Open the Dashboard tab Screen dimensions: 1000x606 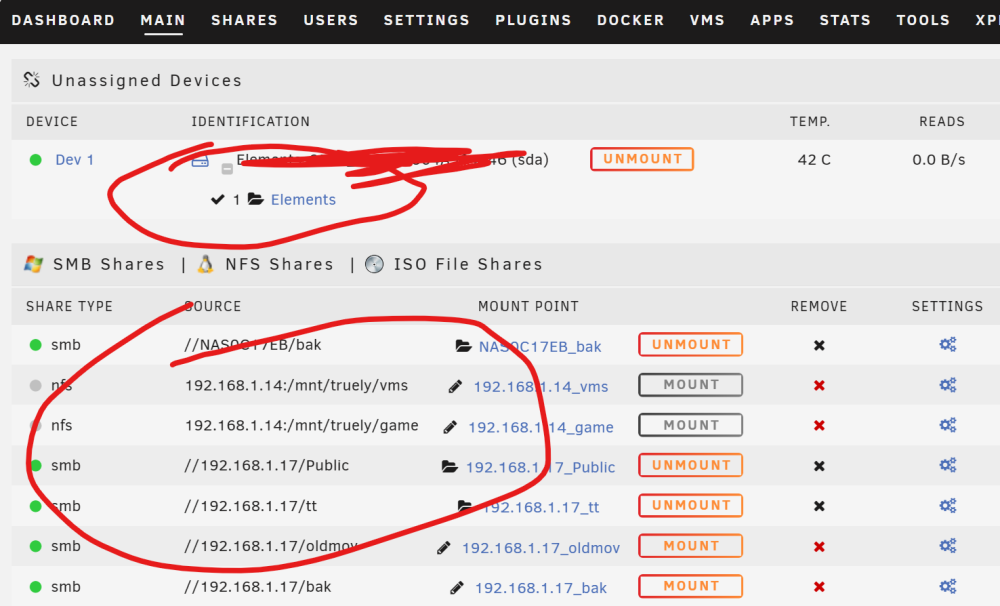[63, 20]
